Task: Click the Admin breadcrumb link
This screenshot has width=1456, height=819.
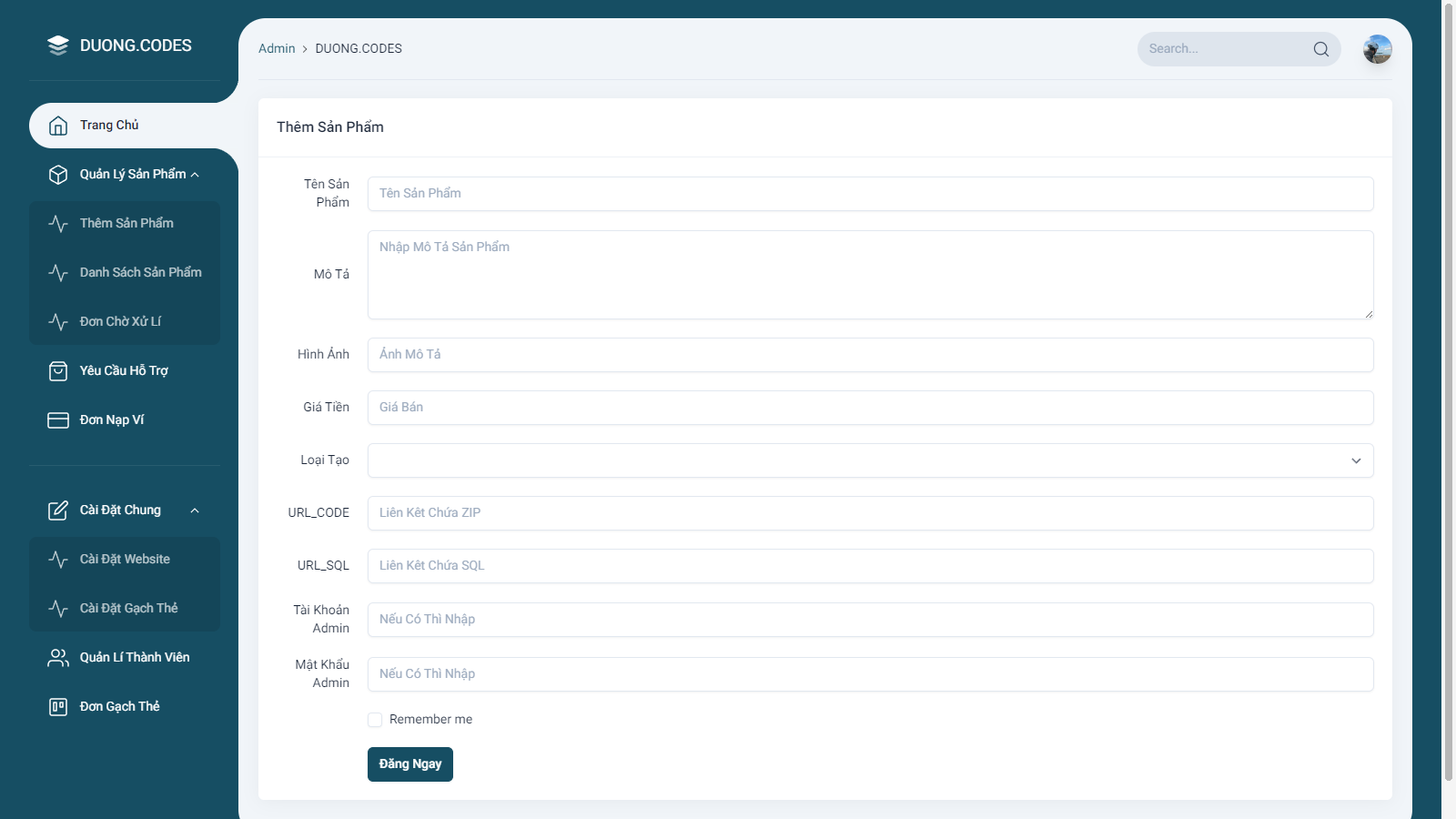Action: [277, 49]
